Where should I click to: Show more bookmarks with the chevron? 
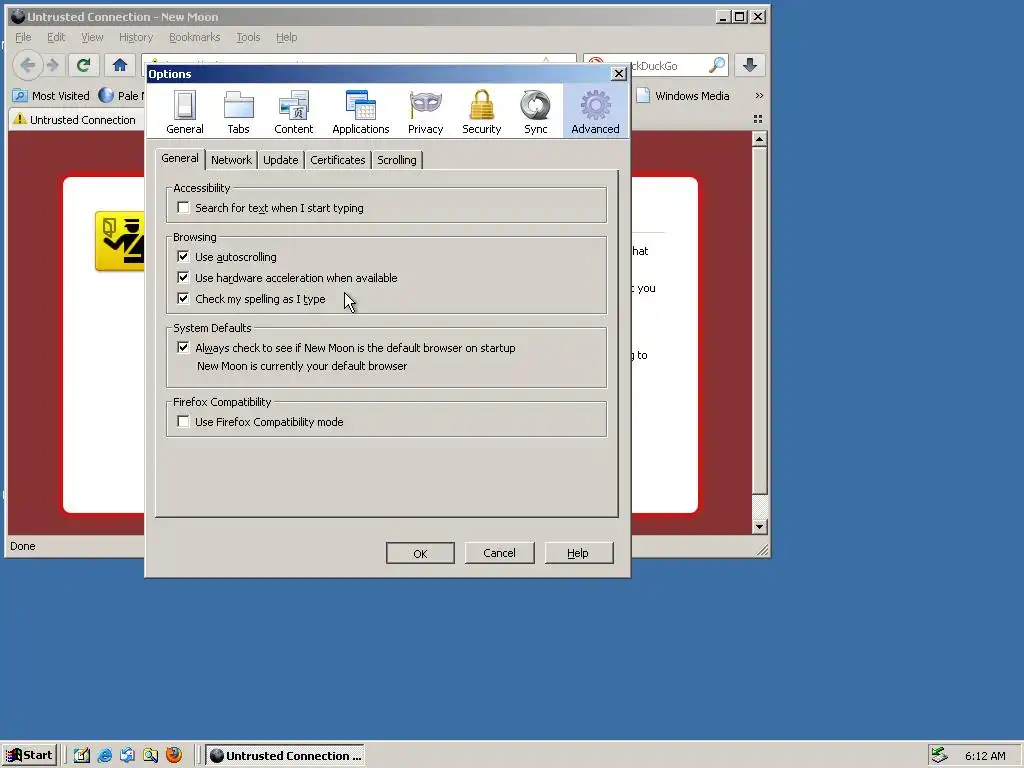(x=759, y=95)
